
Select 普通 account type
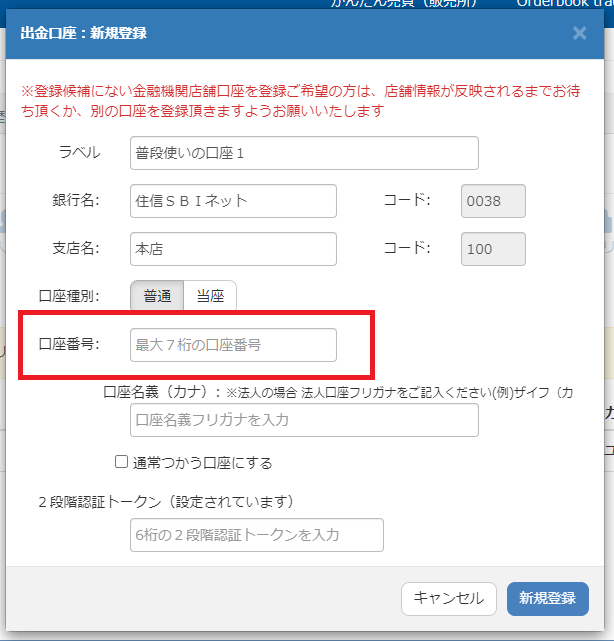157,296
